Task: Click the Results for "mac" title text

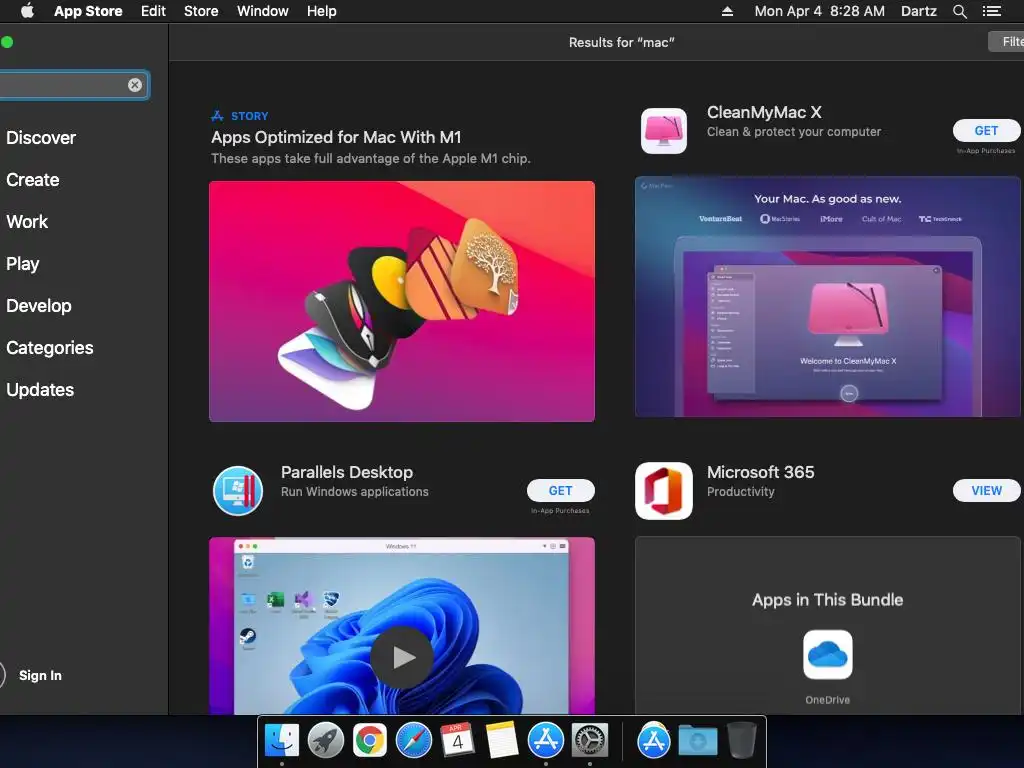Action: point(621,42)
